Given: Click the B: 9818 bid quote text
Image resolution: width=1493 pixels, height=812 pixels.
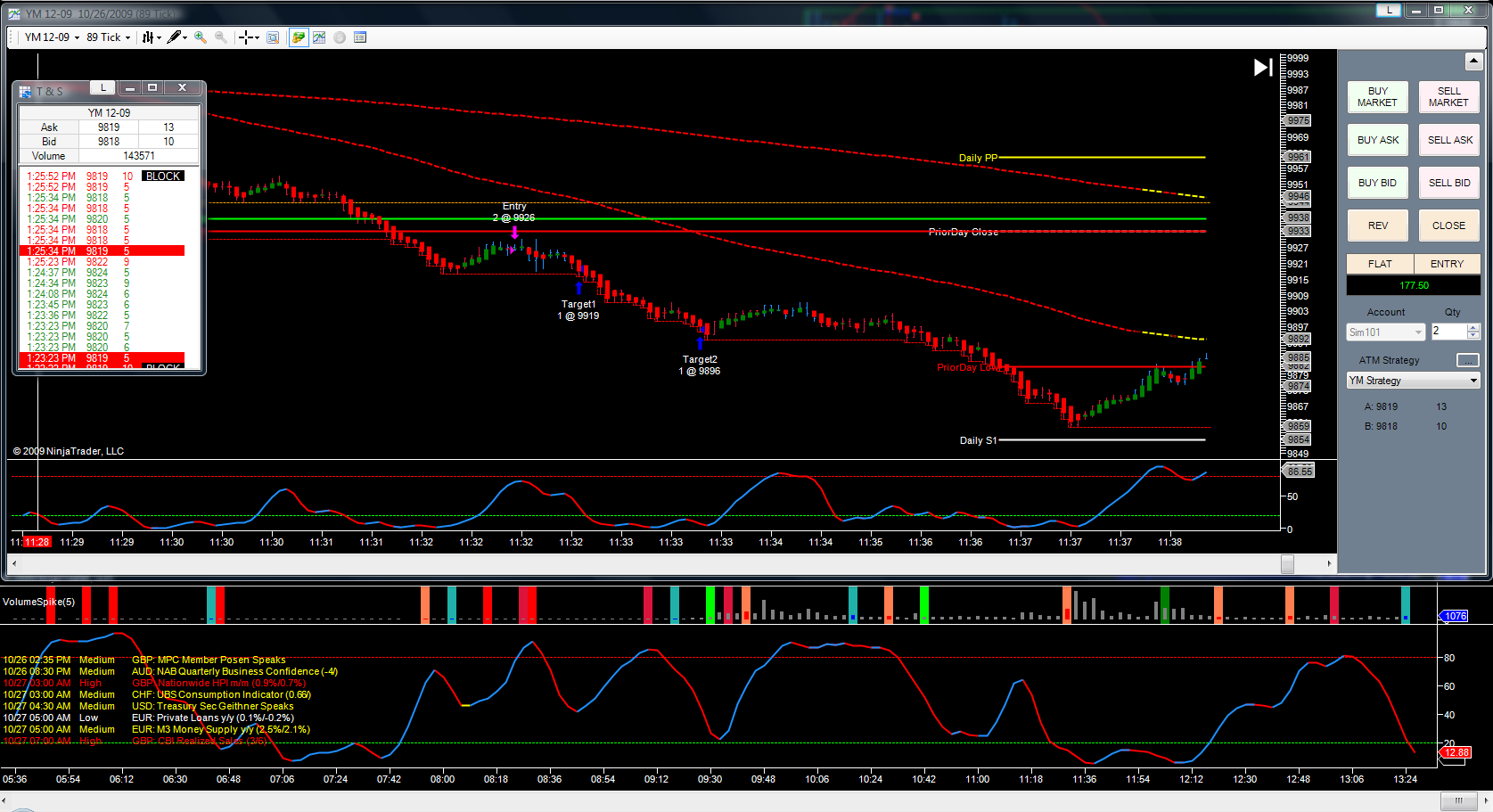Looking at the screenshot, I should point(1381,426).
